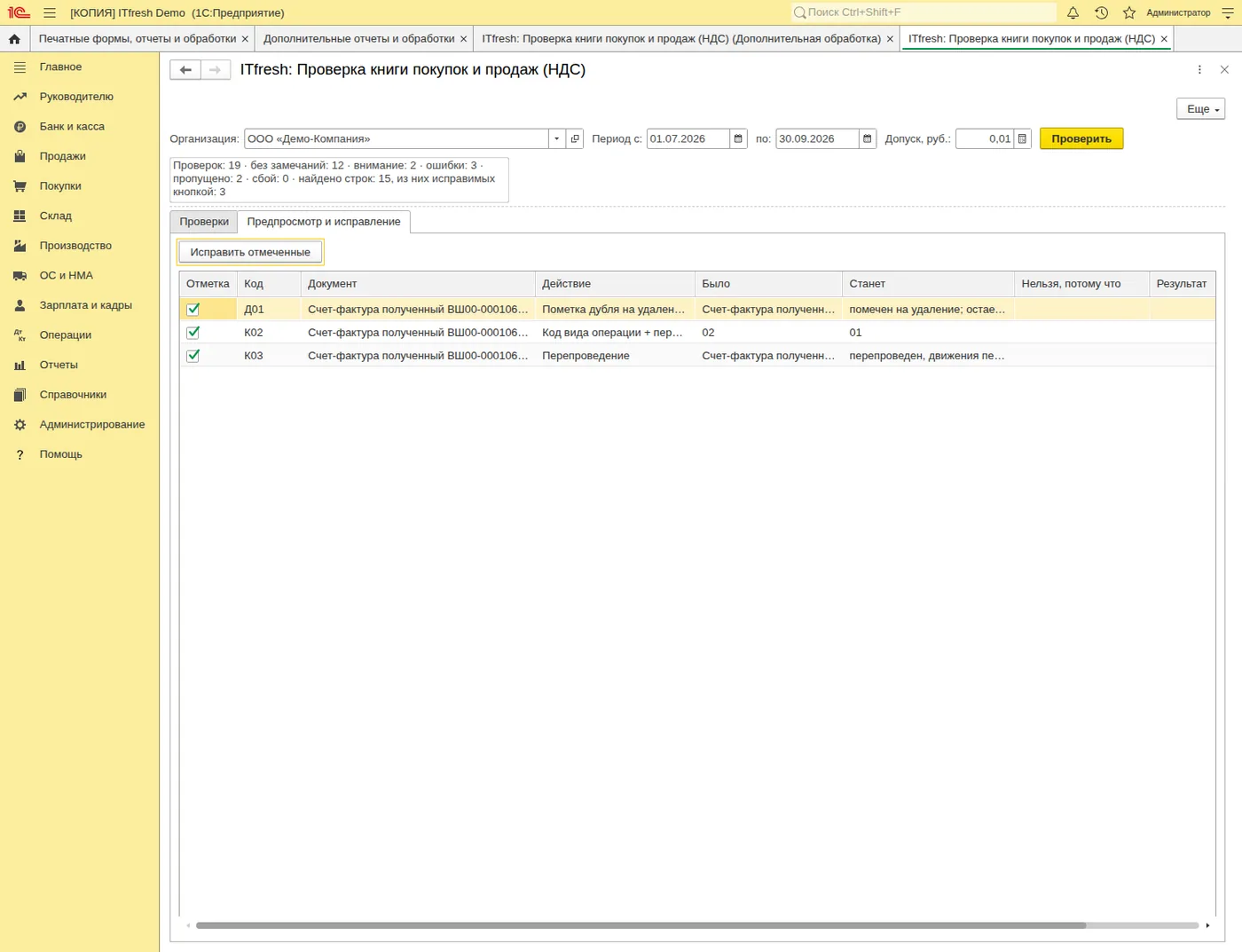Viewport: 1242px width, 952px height.
Task: Open the Администрирование section
Action: click(92, 424)
